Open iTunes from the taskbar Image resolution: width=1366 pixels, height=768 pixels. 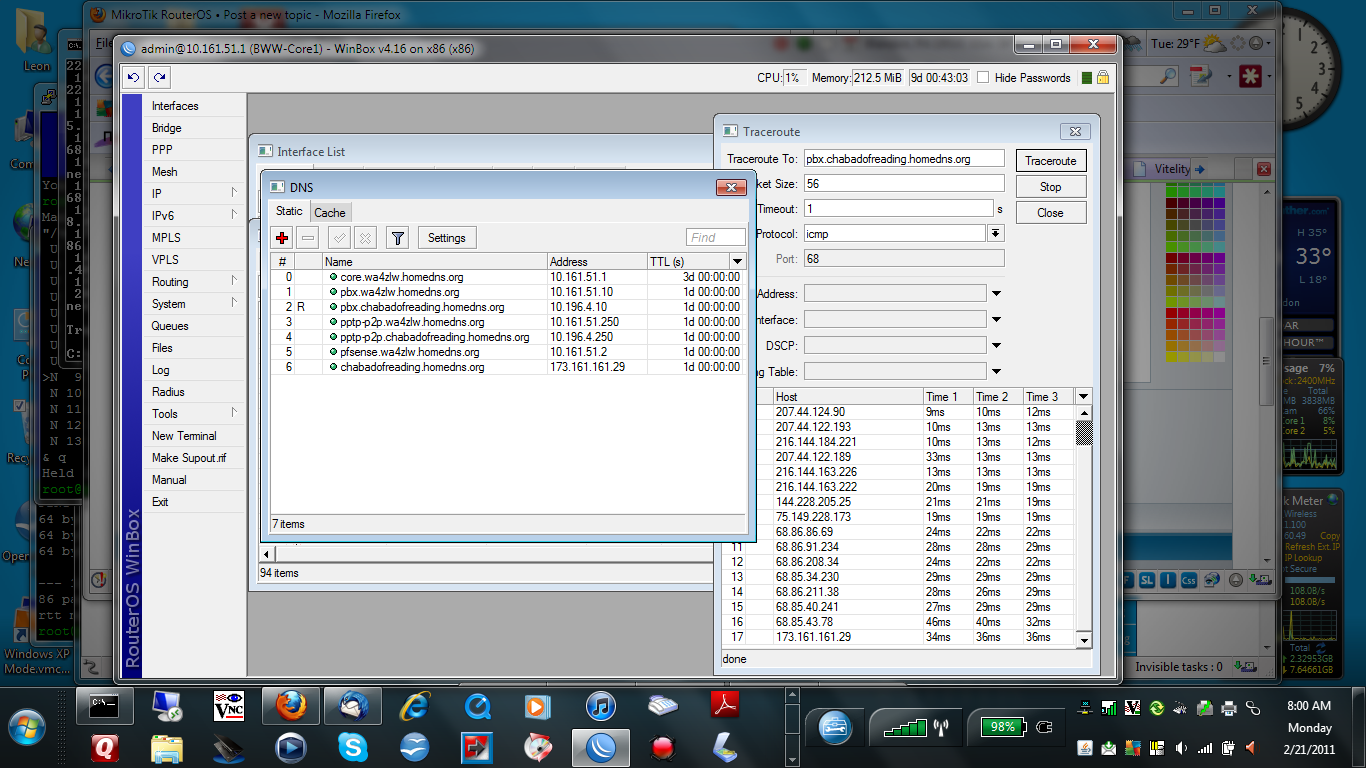pos(600,706)
